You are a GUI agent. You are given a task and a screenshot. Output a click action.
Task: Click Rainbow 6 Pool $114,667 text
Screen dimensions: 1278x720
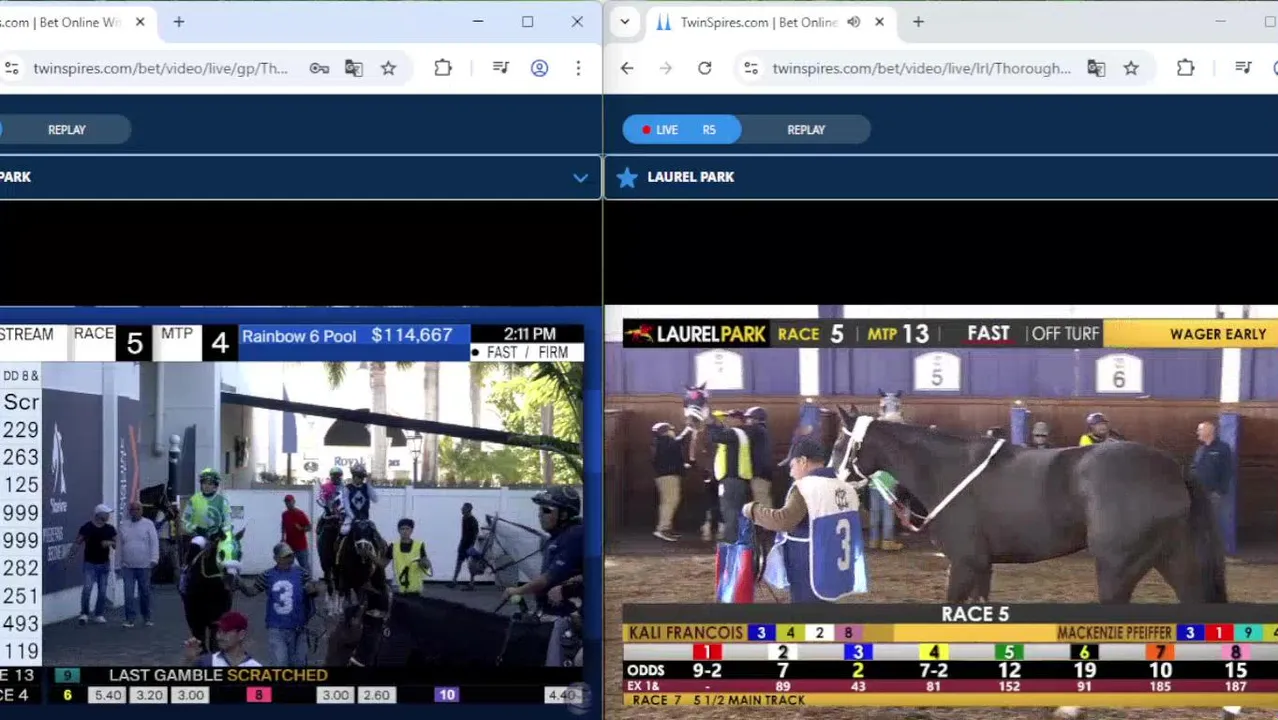pos(347,336)
